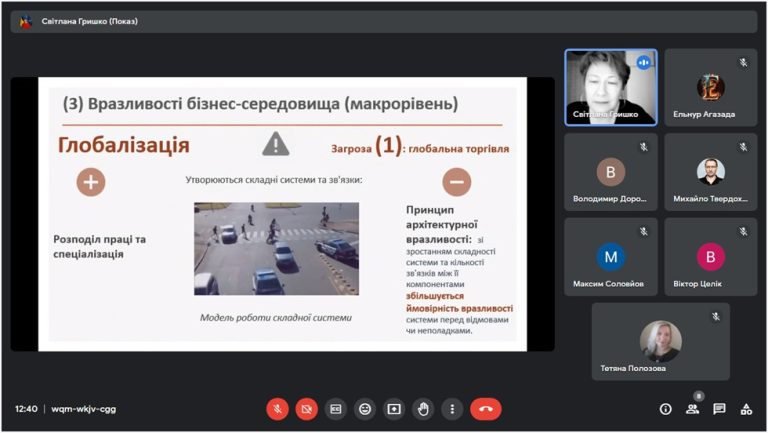Screen dimensions: 768x433
Task: Turn on the camera in the call toolbar
Action: [x=307, y=409]
